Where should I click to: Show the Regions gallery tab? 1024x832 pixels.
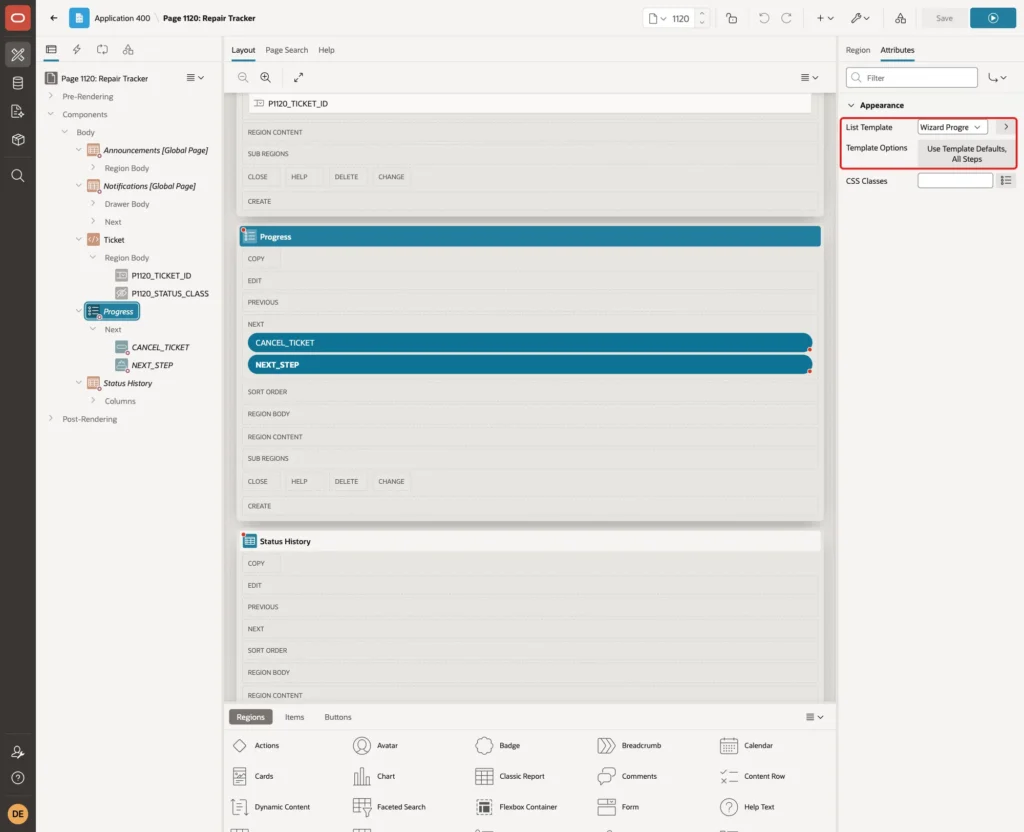[251, 717]
